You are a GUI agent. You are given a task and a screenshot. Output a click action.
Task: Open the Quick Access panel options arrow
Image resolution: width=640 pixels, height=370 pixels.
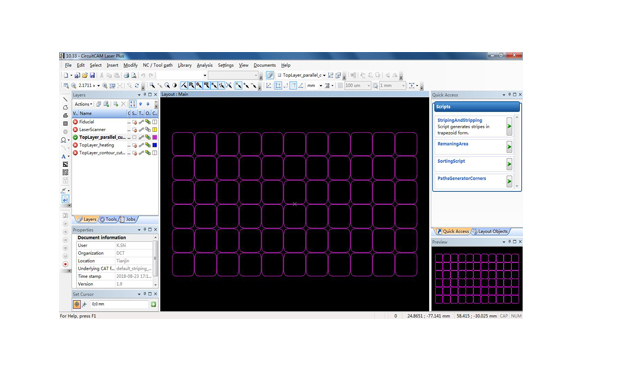click(504, 95)
